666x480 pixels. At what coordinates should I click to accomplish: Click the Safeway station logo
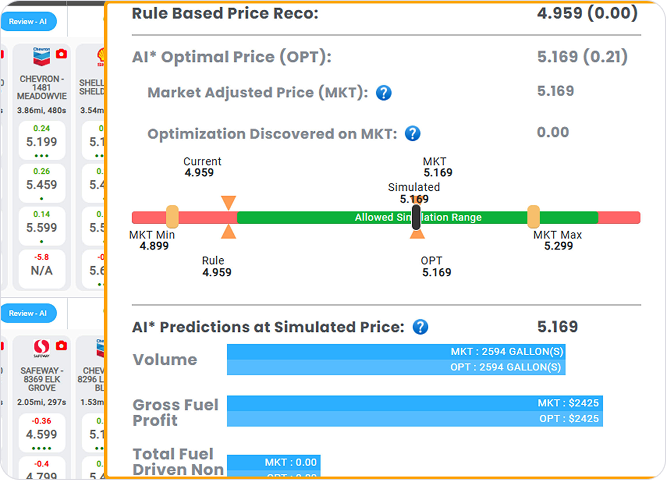click(42, 346)
